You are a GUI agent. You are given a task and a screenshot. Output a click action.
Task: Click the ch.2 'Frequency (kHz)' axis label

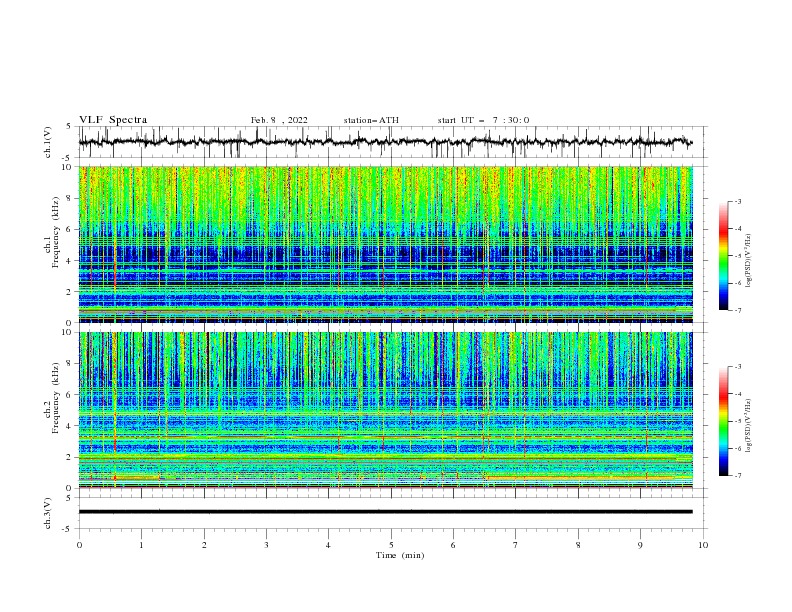pyautogui.click(x=55, y=397)
